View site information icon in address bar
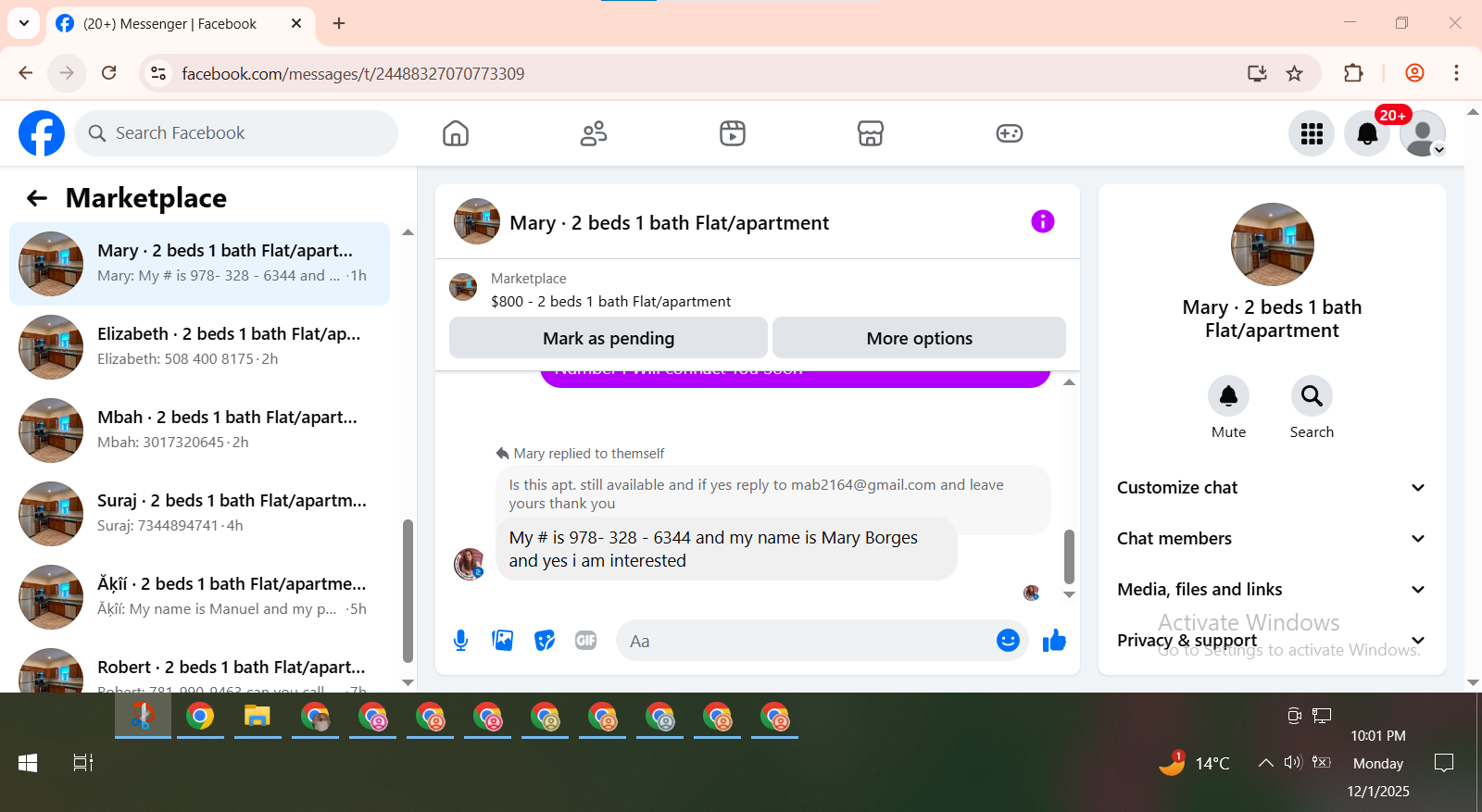 pyautogui.click(x=158, y=73)
